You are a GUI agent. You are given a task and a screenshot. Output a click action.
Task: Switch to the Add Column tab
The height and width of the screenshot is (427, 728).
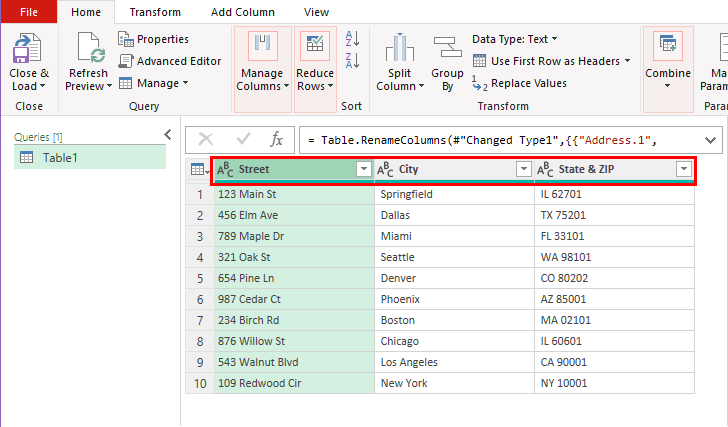pos(242,12)
